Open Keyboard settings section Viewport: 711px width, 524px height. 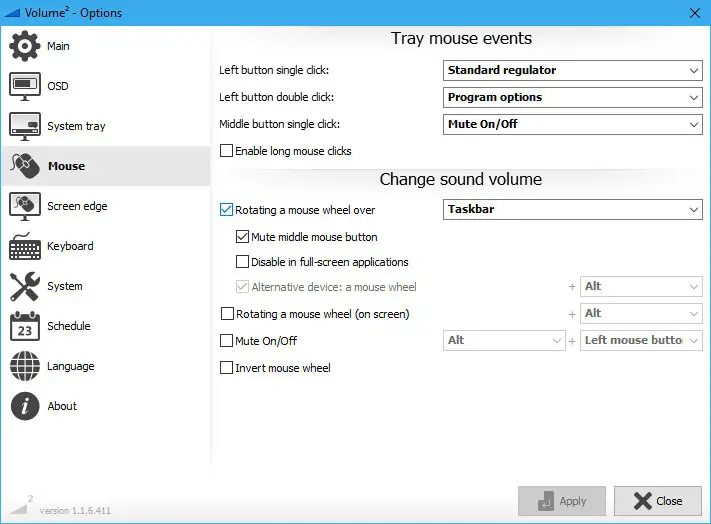click(x=106, y=246)
